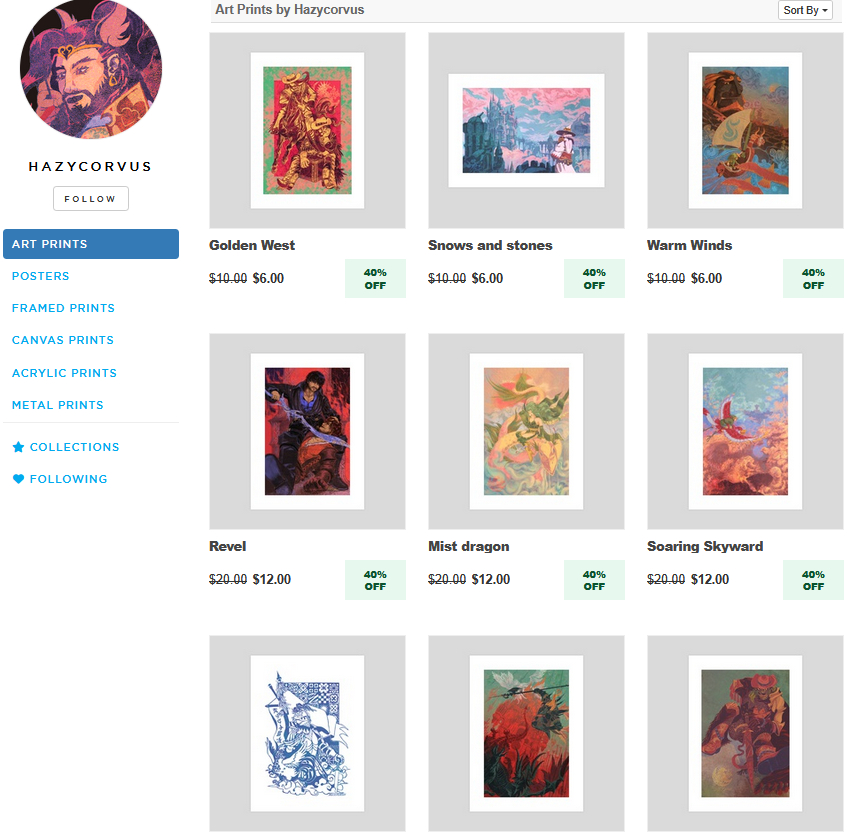848x836 pixels.
Task: Click the Soaring Skyward title link
Action: click(705, 546)
